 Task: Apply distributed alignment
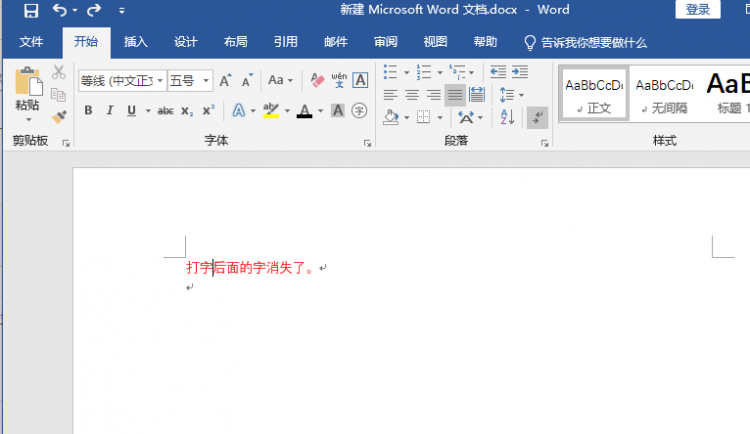pyautogui.click(x=477, y=95)
